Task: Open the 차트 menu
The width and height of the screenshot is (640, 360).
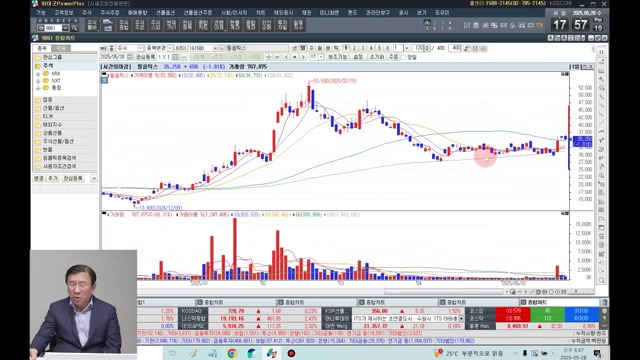Action: pyautogui.click(x=260, y=13)
